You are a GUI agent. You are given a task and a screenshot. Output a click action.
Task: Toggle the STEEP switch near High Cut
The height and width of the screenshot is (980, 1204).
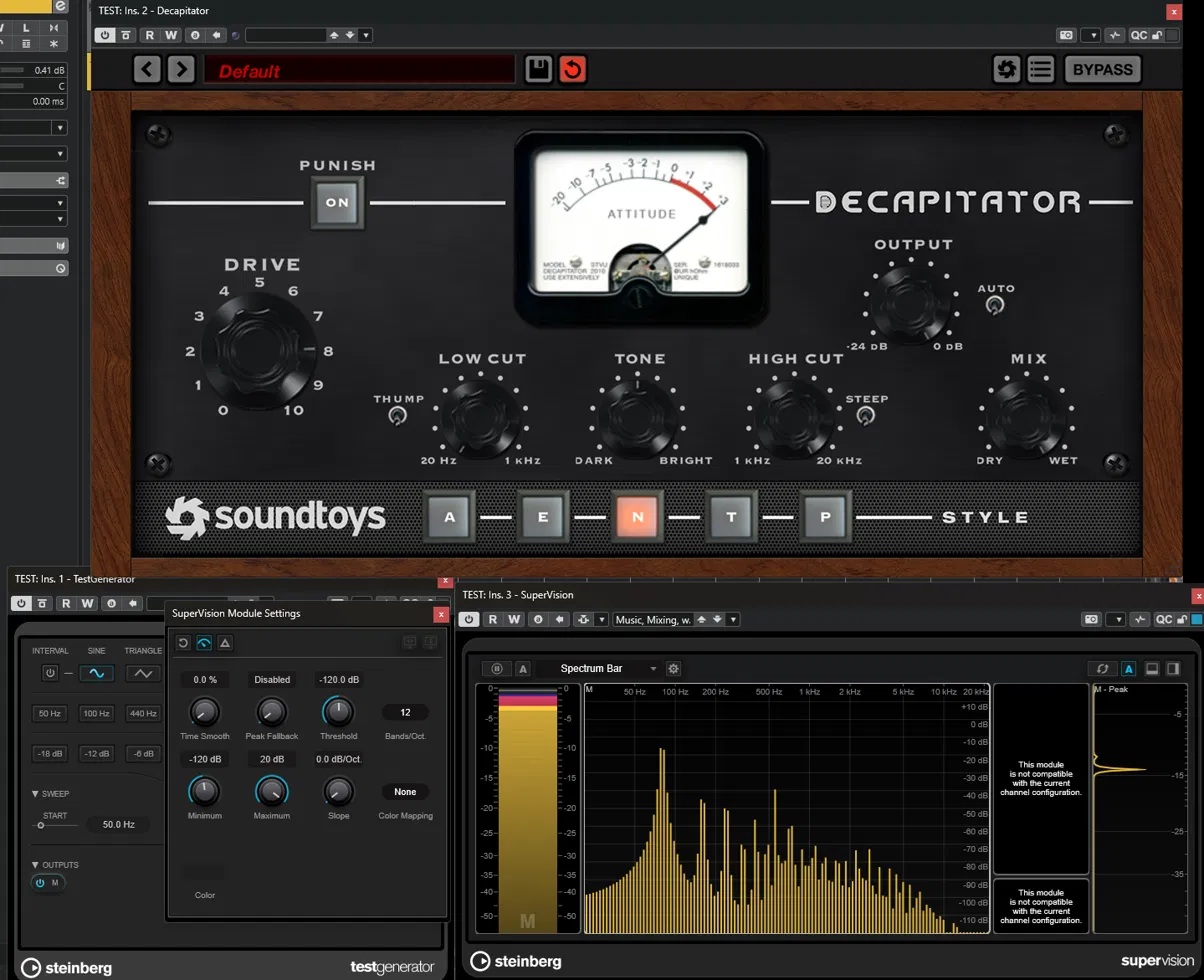tap(866, 415)
